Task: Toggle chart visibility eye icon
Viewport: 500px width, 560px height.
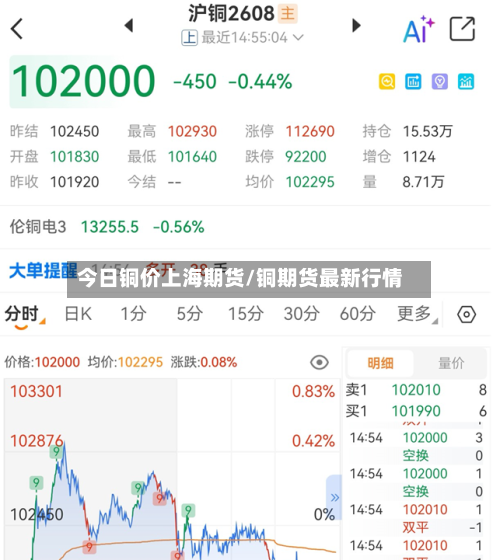Action: (319, 362)
